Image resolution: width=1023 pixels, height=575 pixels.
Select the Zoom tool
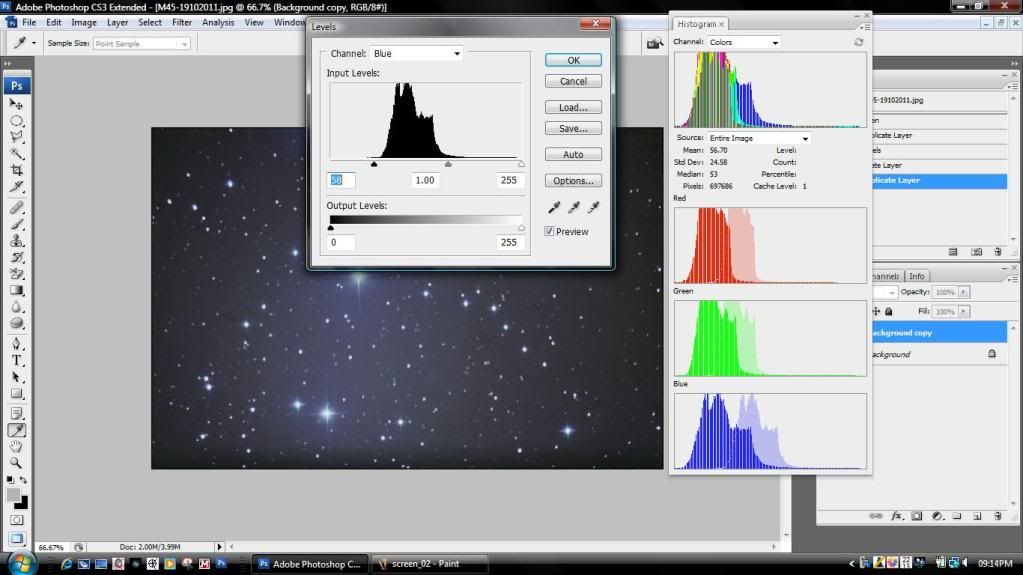click(16, 463)
